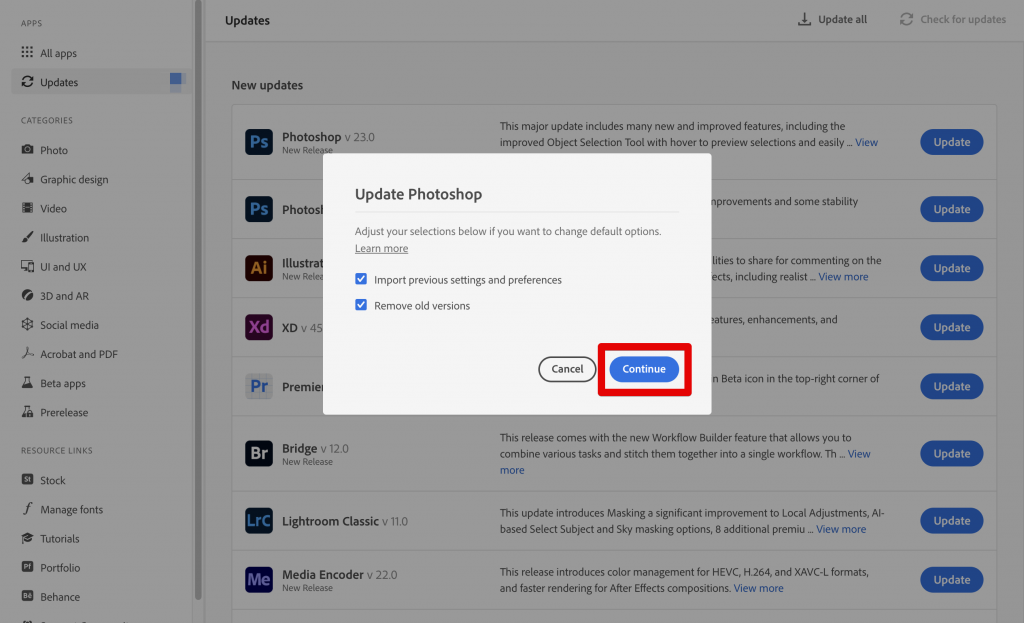The width and height of the screenshot is (1024, 623).
Task: Click the sidebar vertical scrollbar
Action: (198, 300)
